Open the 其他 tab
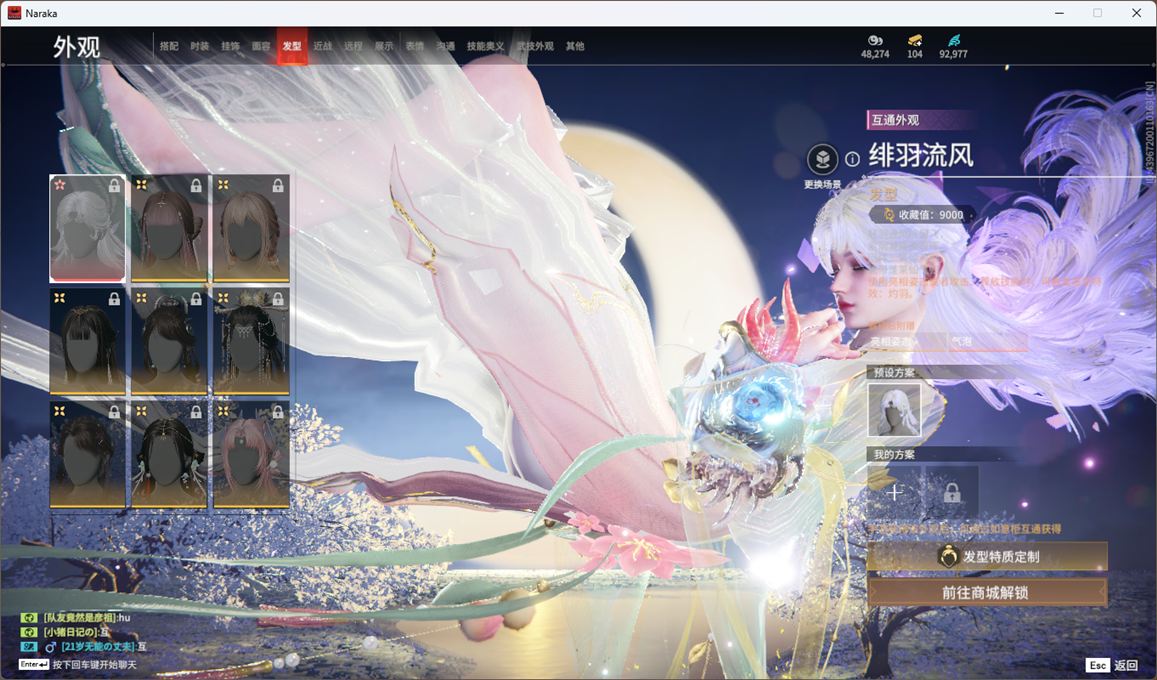The height and width of the screenshot is (680, 1157). [575, 46]
